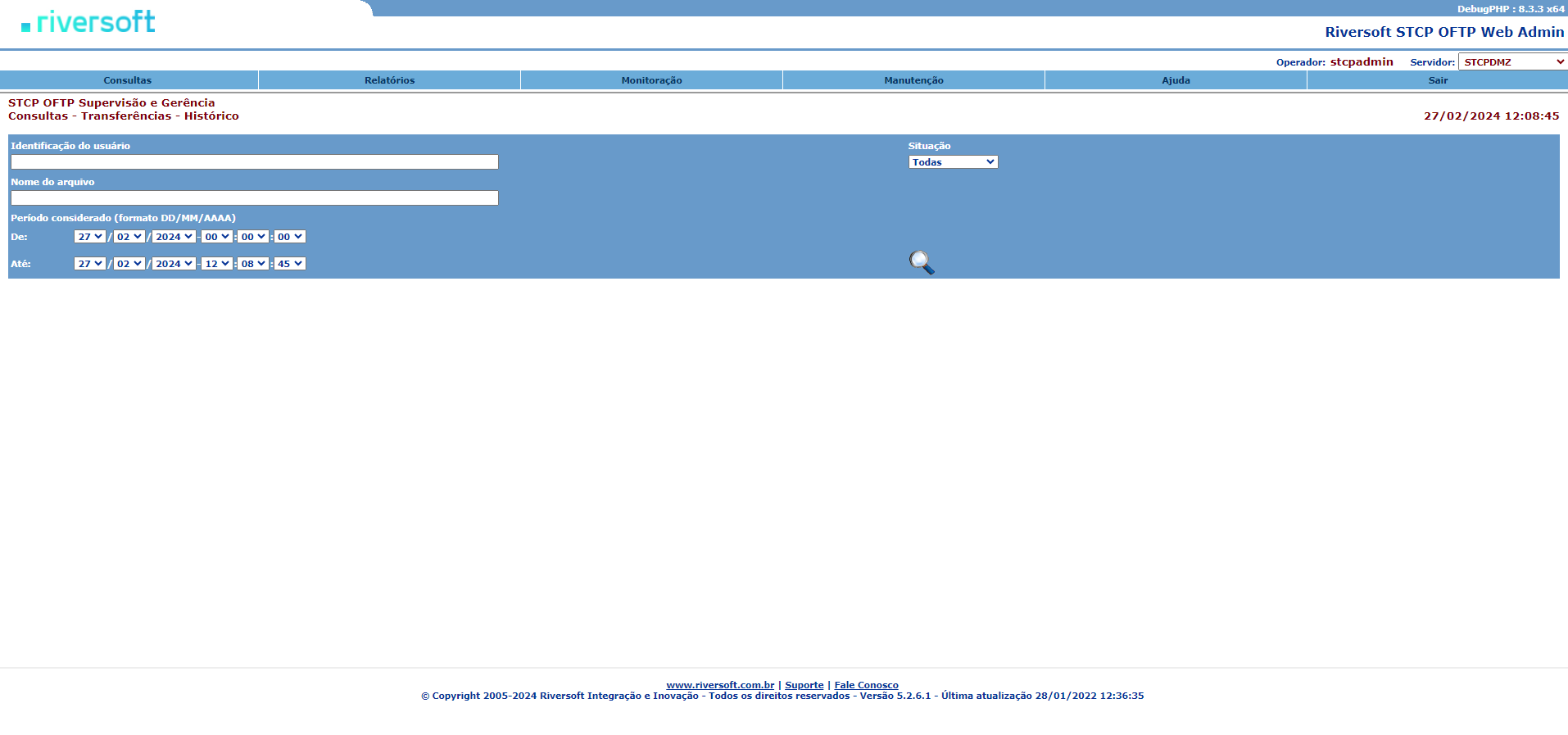This screenshot has width=1568, height=735.
Task: Click the Período considerado label
Action: pyautogui.click(x=123, y=218)
